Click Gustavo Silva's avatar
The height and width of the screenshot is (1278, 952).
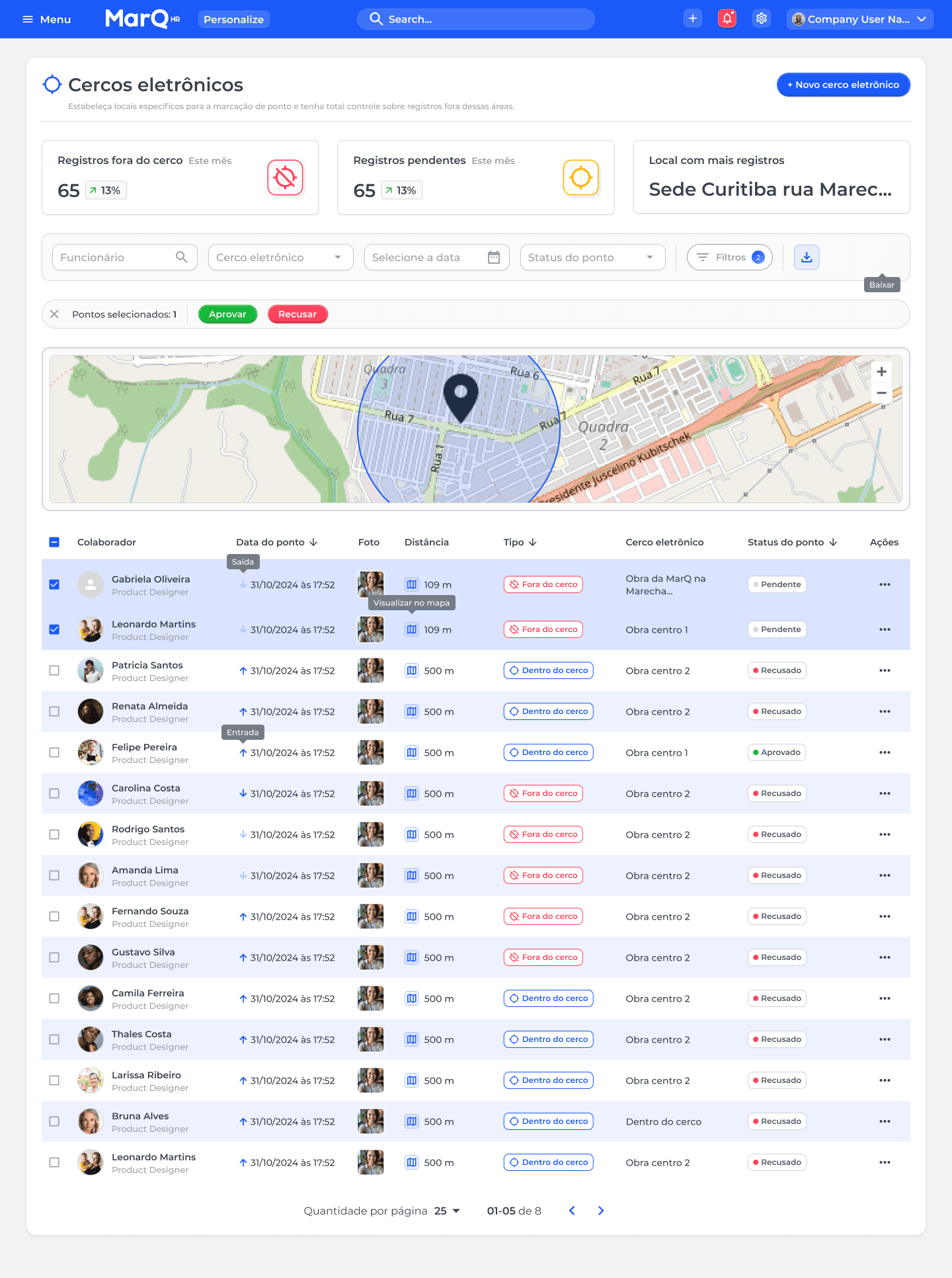click(x=91, y=957)
